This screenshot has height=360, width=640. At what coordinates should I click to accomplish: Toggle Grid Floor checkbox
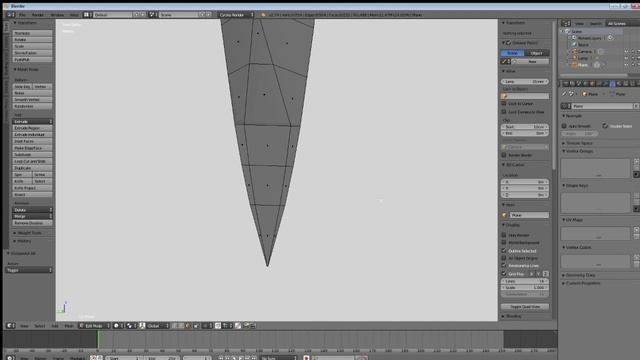click(504, 274)
